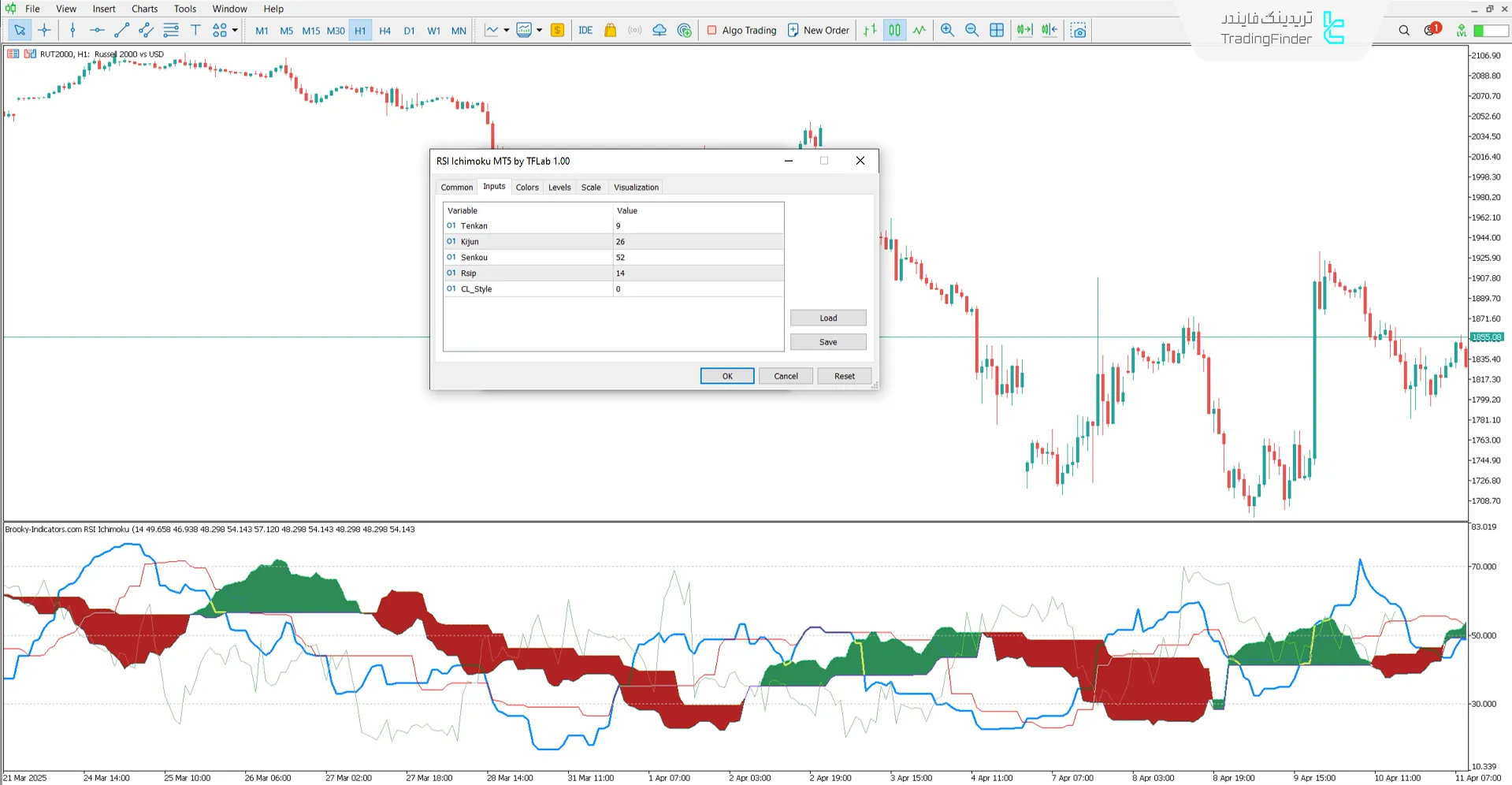1512x785 pixels.
Task: Switch to the Colors tab
Action: [527, 187]
